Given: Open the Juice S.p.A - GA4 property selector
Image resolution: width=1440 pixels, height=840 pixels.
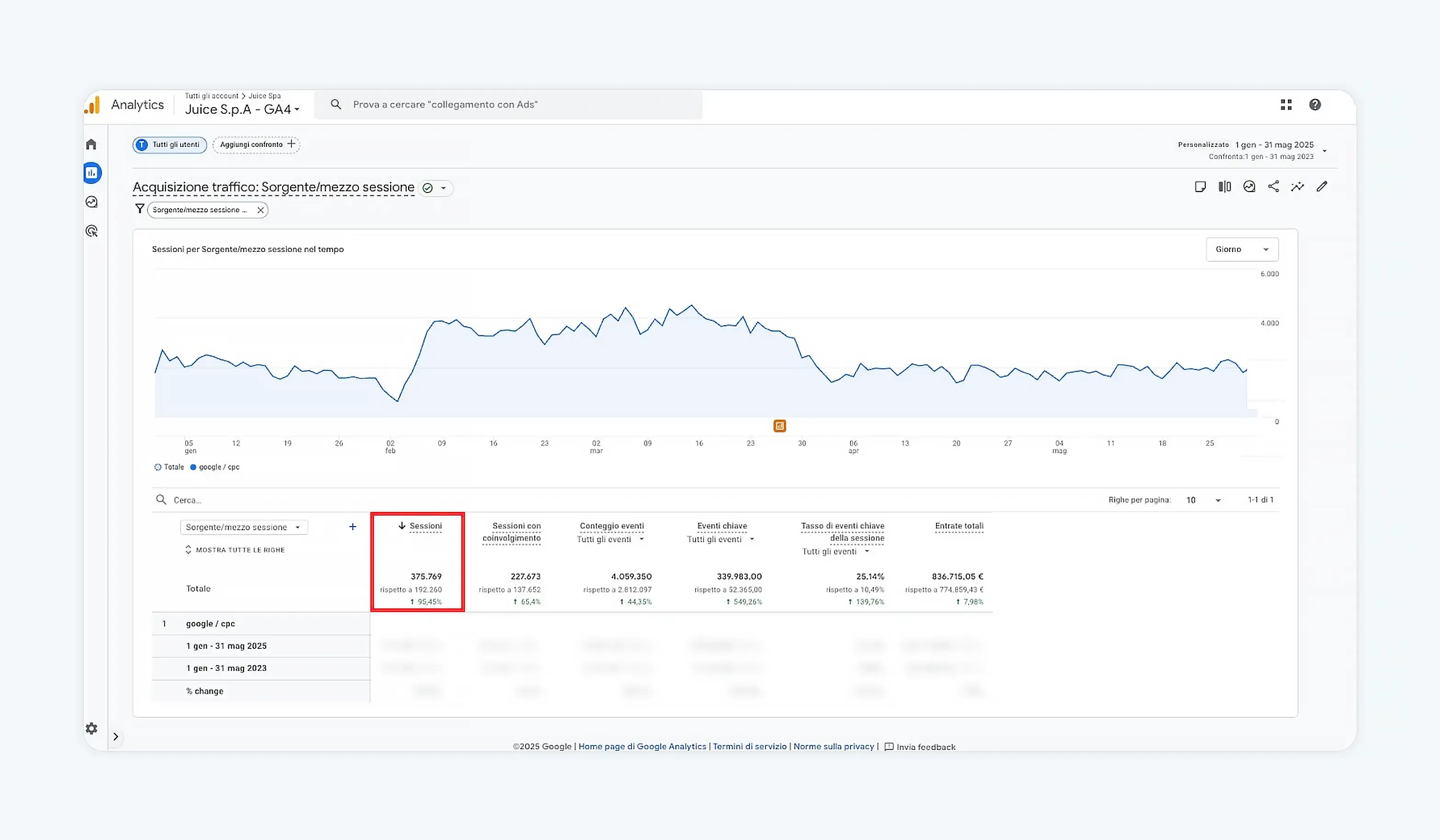Looking at the screenshot, I should [242, 109].
